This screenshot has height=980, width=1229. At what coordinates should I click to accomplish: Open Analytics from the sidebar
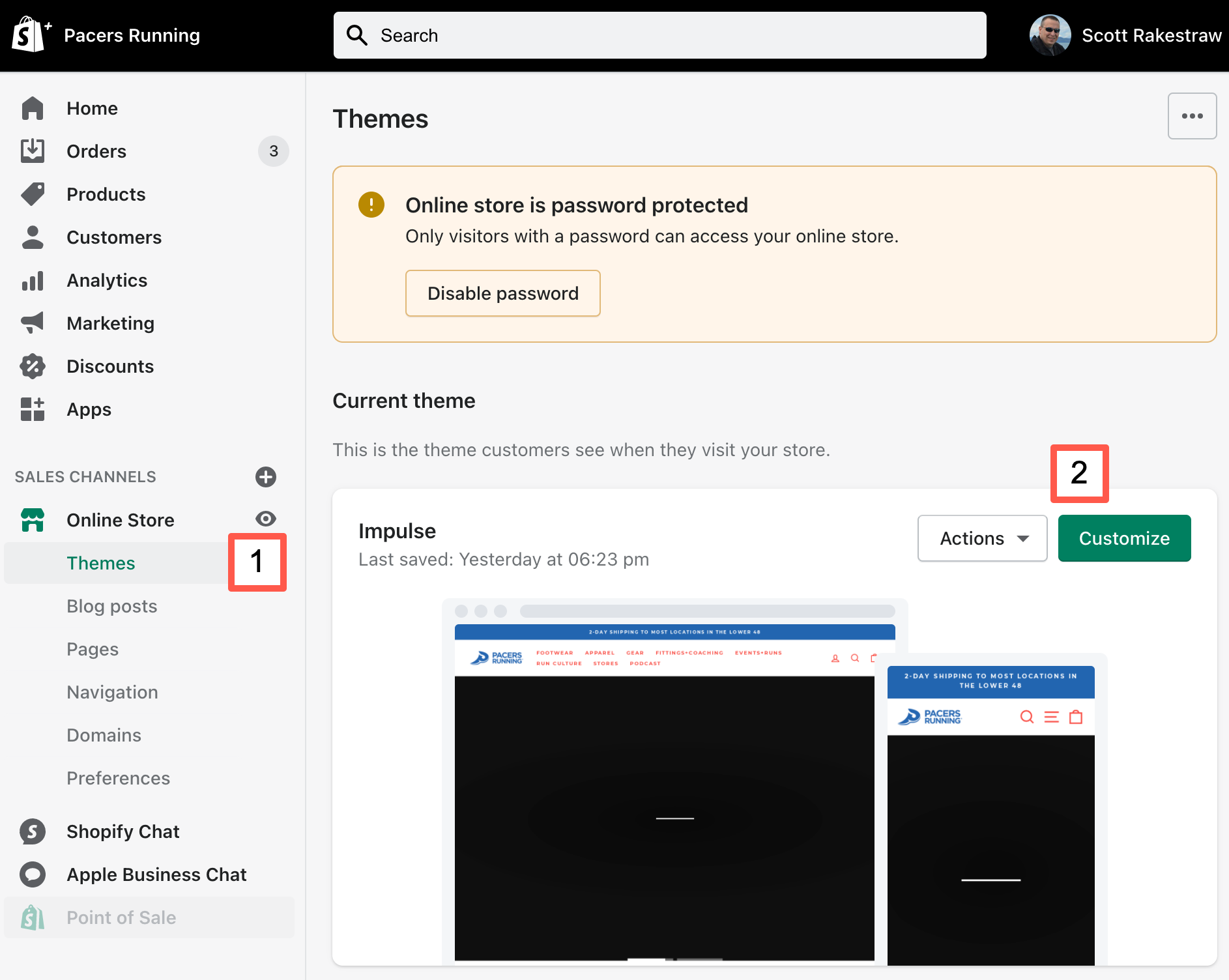107,280
